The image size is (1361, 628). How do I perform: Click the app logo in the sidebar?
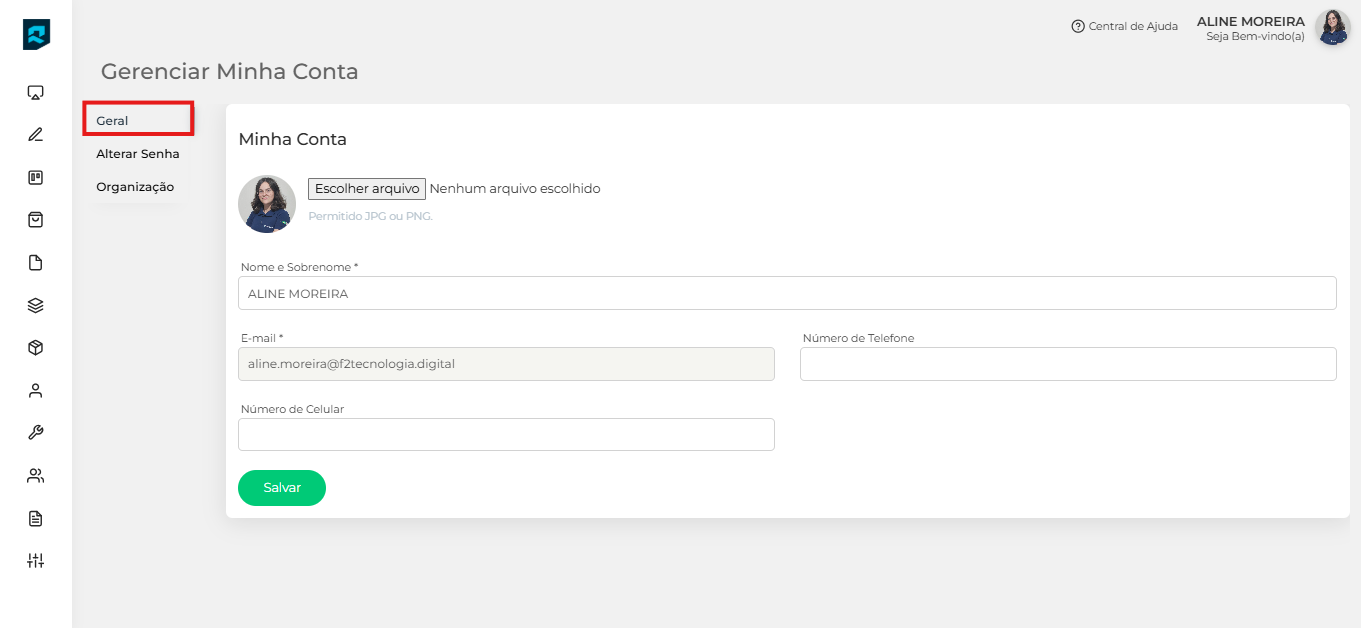coord(36,34)
